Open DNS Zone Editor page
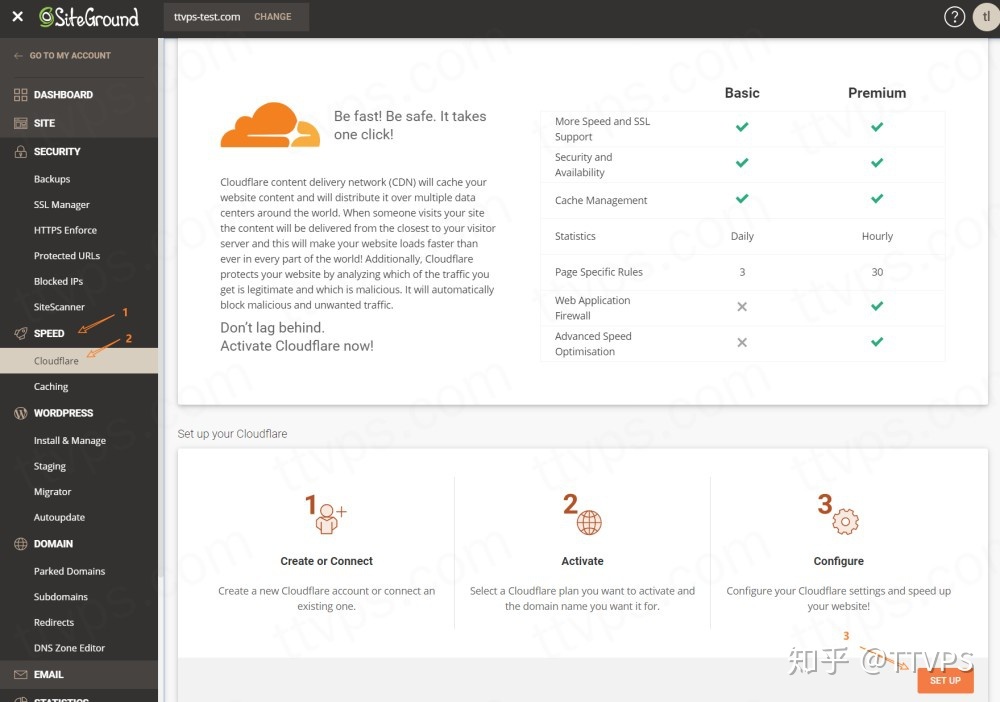This screenshot has width=1000, height=702. click(x=69, y=648)
